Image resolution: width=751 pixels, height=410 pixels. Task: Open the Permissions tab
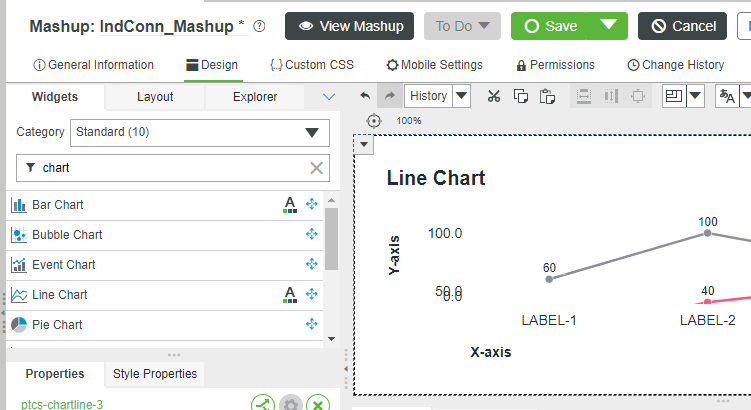[556, 65]
